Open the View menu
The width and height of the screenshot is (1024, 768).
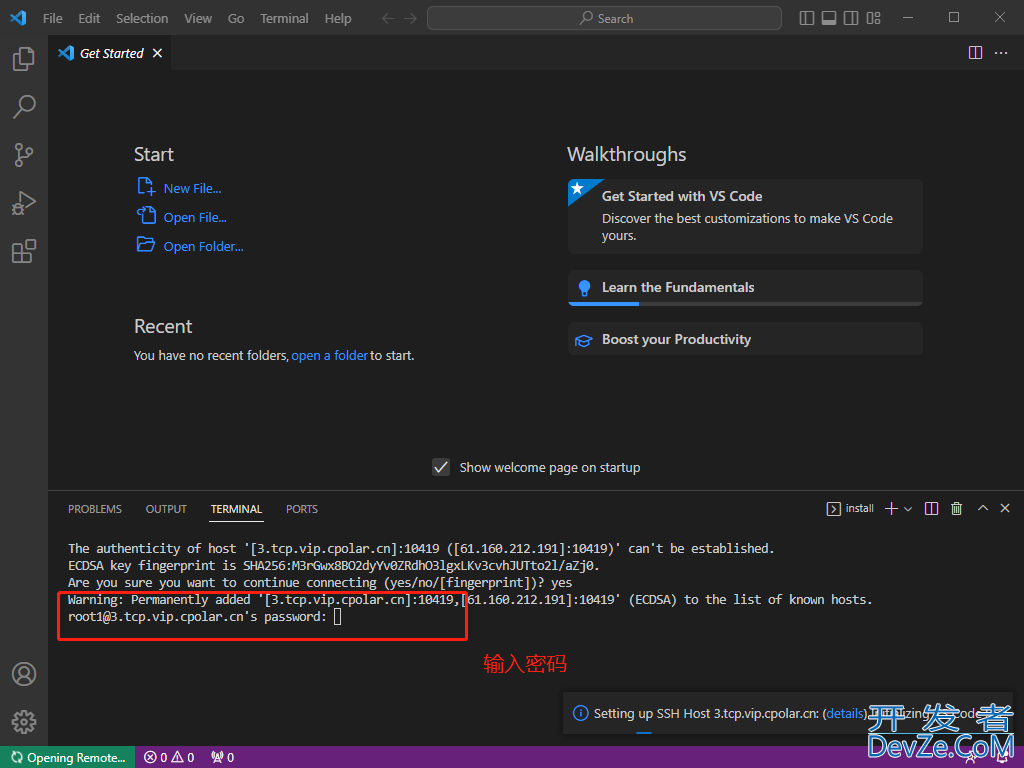197,18
